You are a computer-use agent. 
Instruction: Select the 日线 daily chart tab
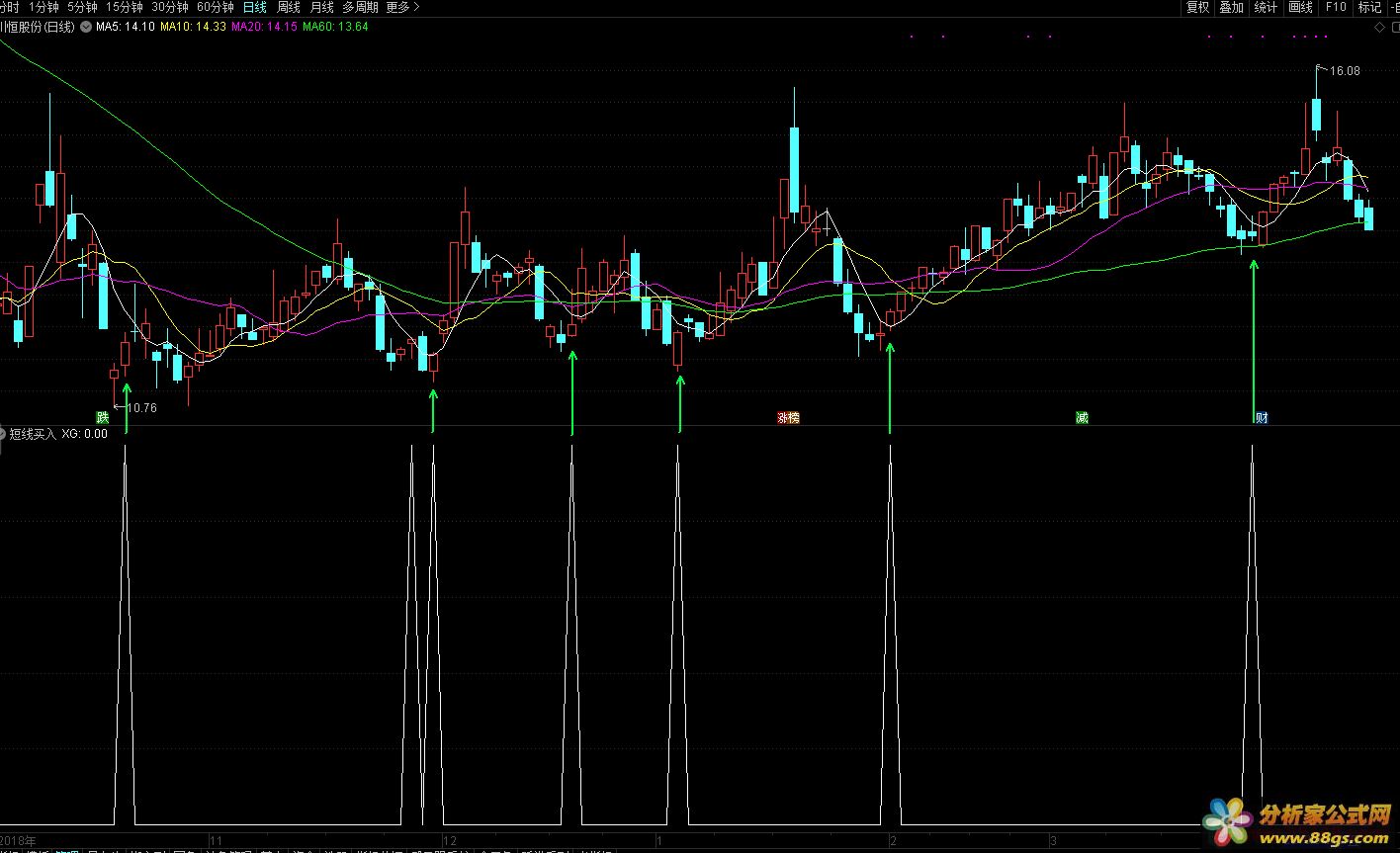[255, 7]
